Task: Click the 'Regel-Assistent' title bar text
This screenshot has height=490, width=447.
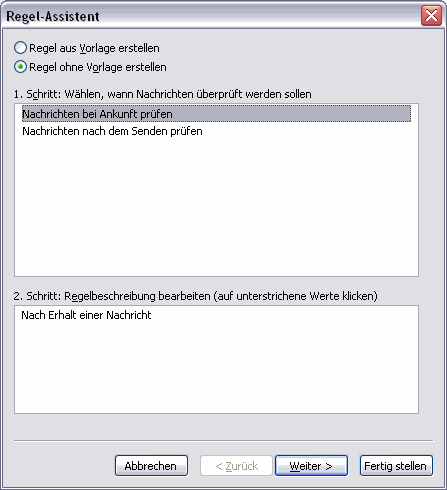Action: [x=53, y=16]
